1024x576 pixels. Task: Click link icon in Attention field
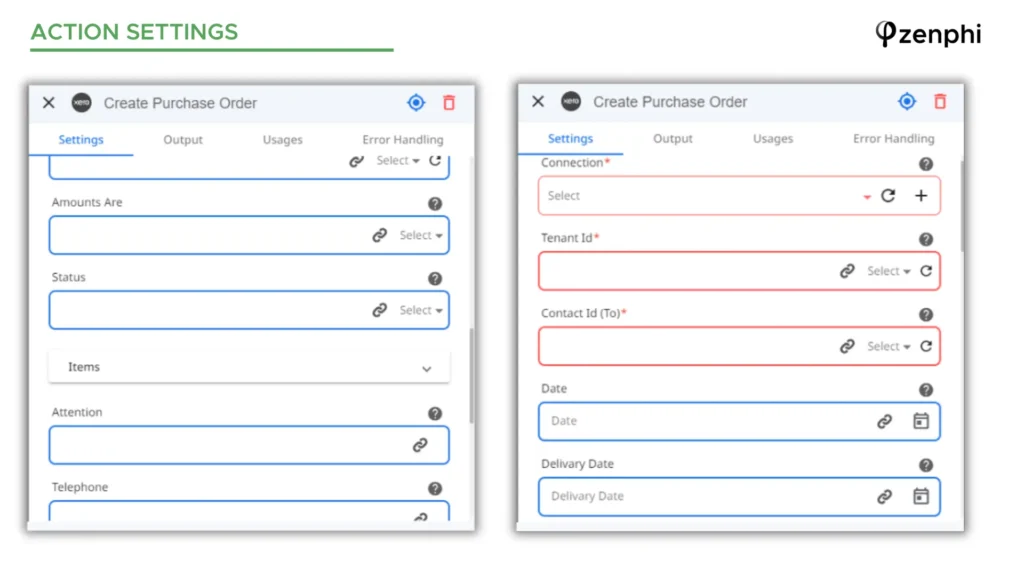420,445
